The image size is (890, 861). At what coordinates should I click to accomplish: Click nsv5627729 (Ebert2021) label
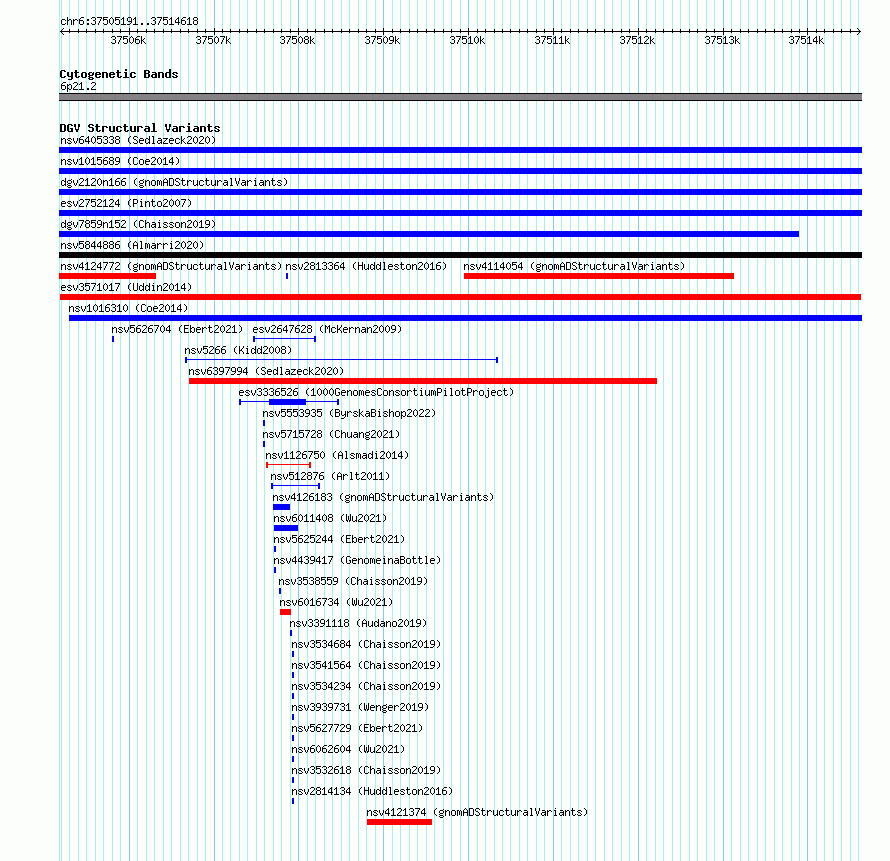click(357, 728)
